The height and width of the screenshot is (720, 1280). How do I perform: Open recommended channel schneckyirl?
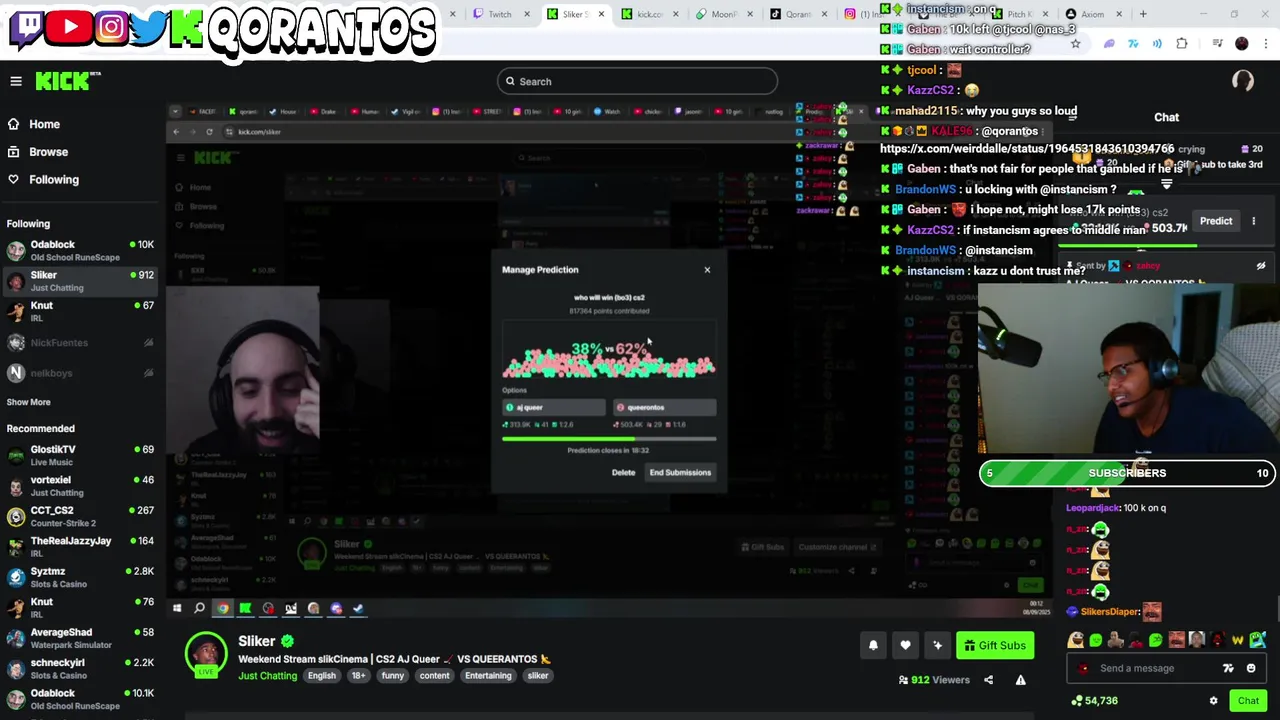pyautogui.click(x=80, y=668)
